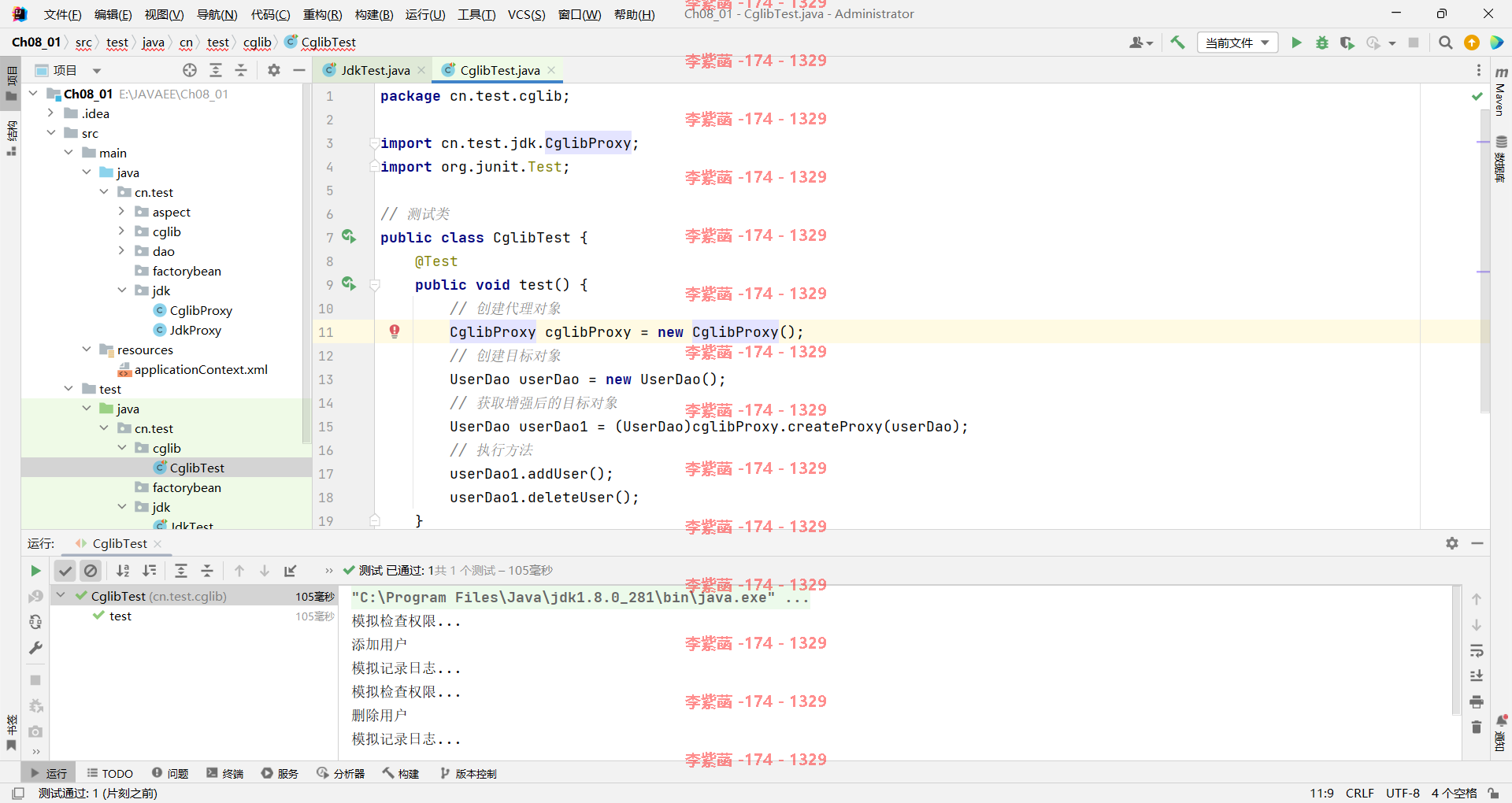Open the TODO tool window

(110, 774)
